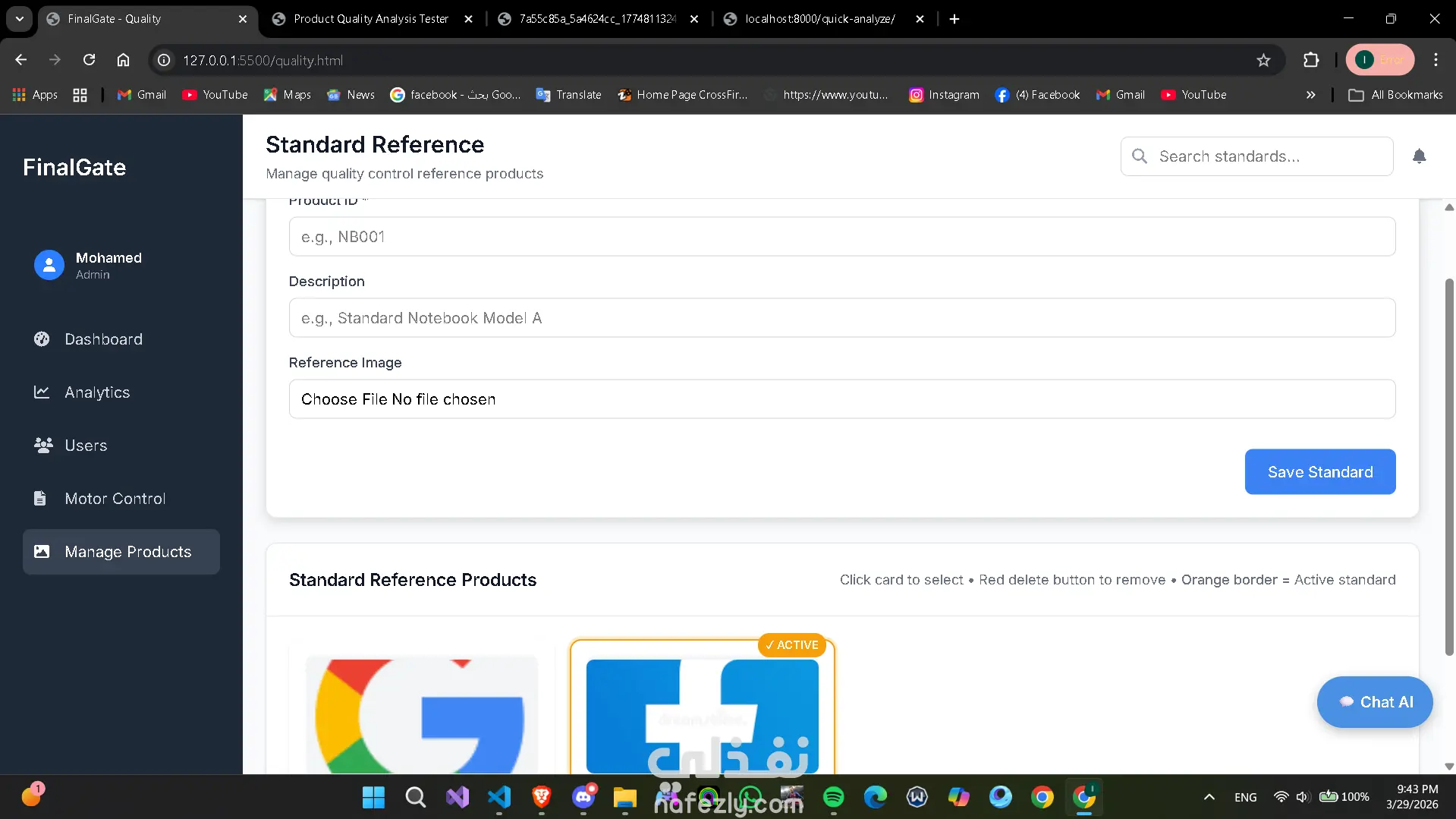Open the Apps bookmark shortcut

coord(36,95)
